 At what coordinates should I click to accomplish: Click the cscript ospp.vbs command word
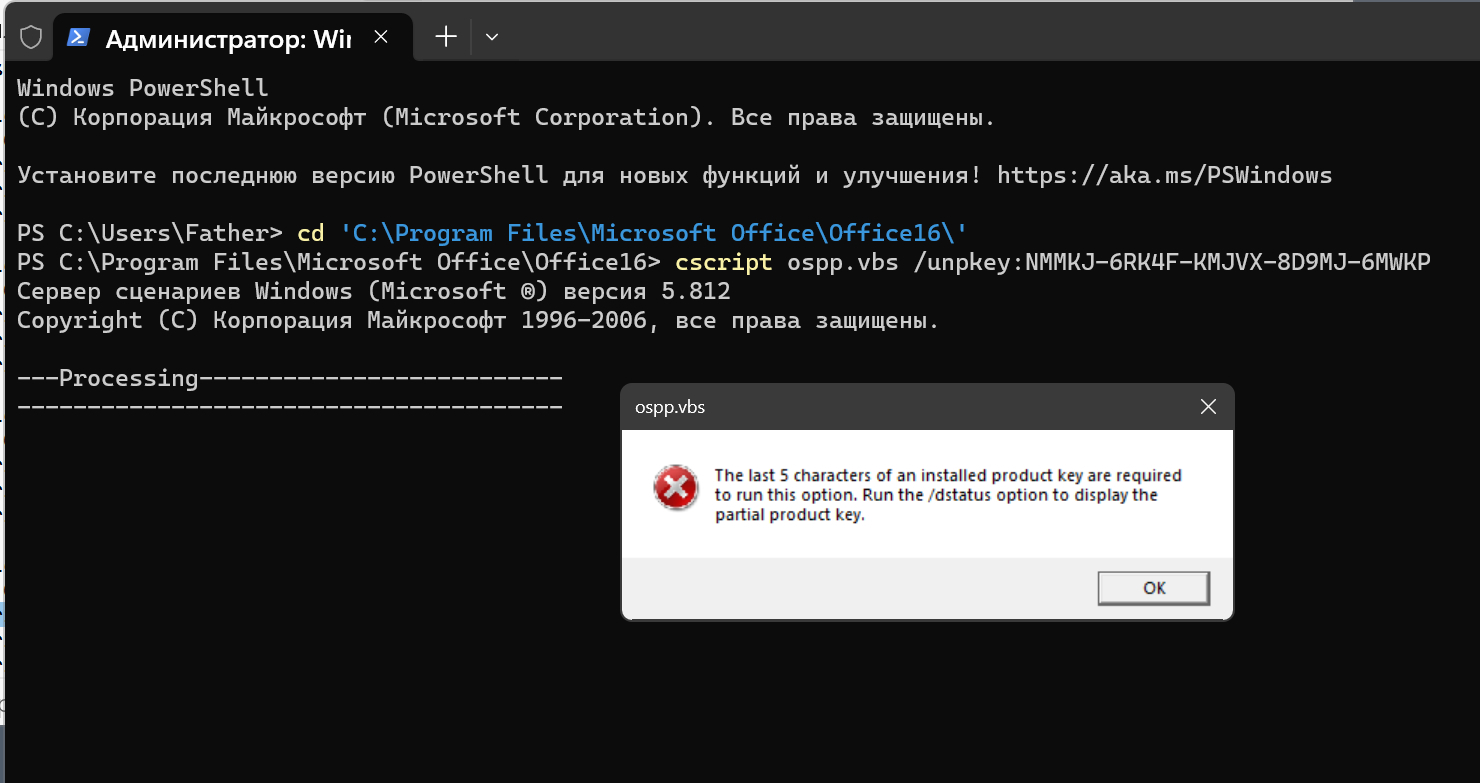[723, 262]
